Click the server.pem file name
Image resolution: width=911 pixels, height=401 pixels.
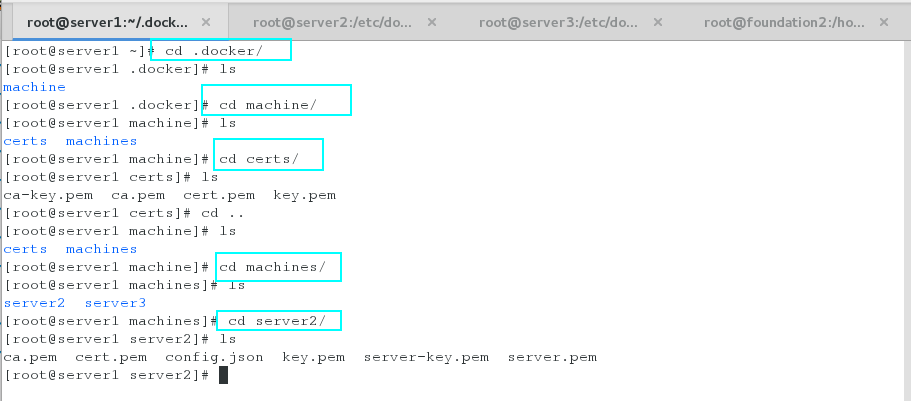552,357
